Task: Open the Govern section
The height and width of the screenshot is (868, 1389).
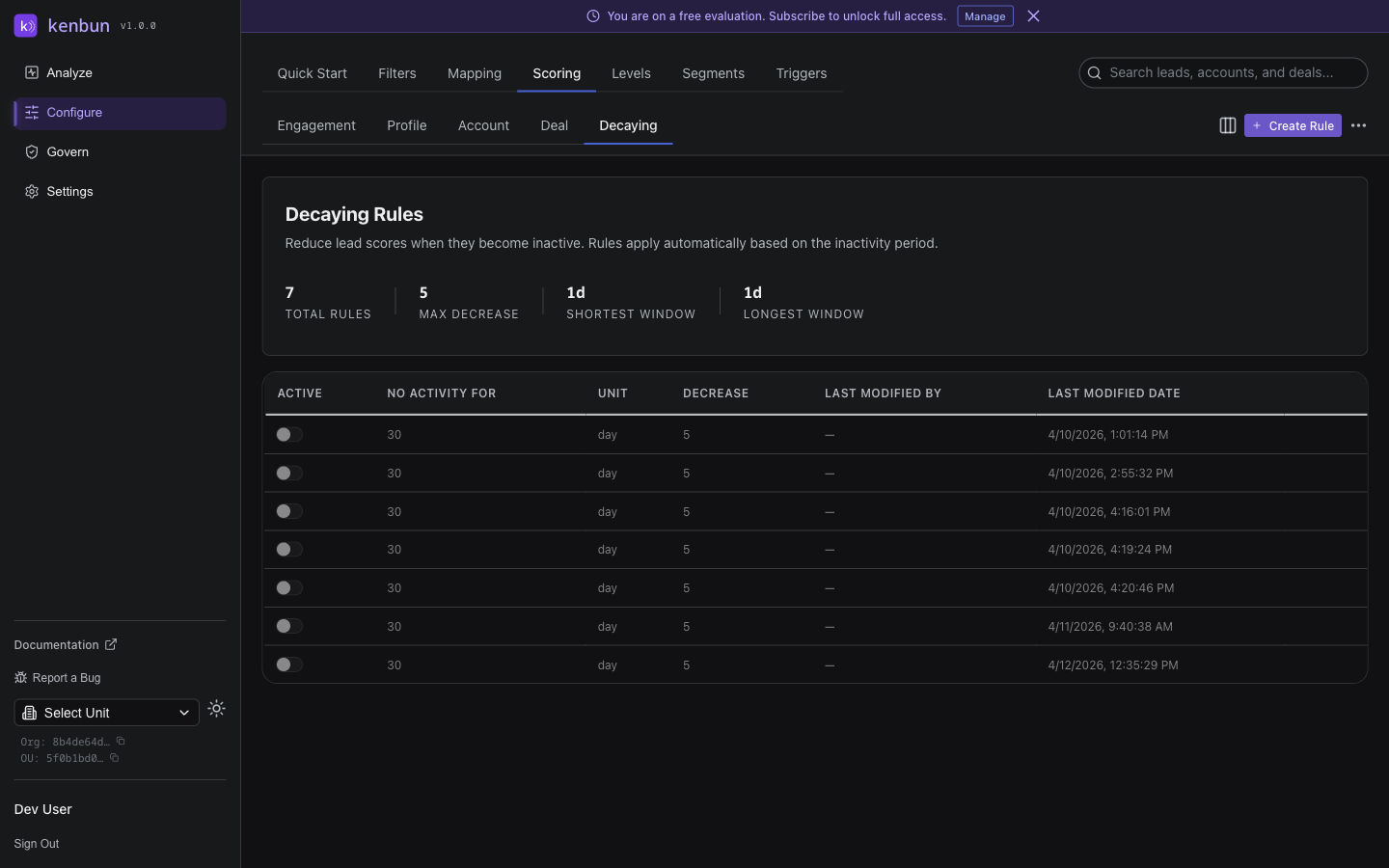Action: click(120, 152)
